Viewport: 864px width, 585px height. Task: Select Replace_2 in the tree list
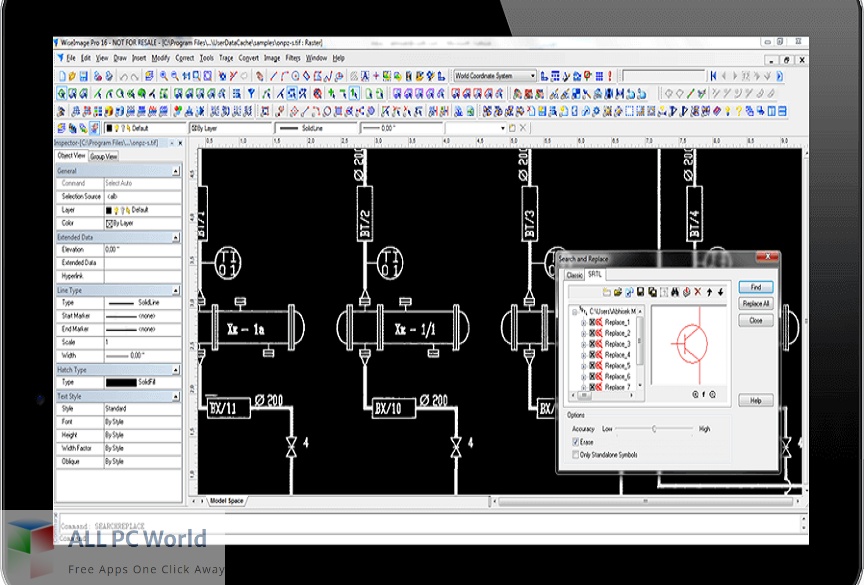click(617, 333)
